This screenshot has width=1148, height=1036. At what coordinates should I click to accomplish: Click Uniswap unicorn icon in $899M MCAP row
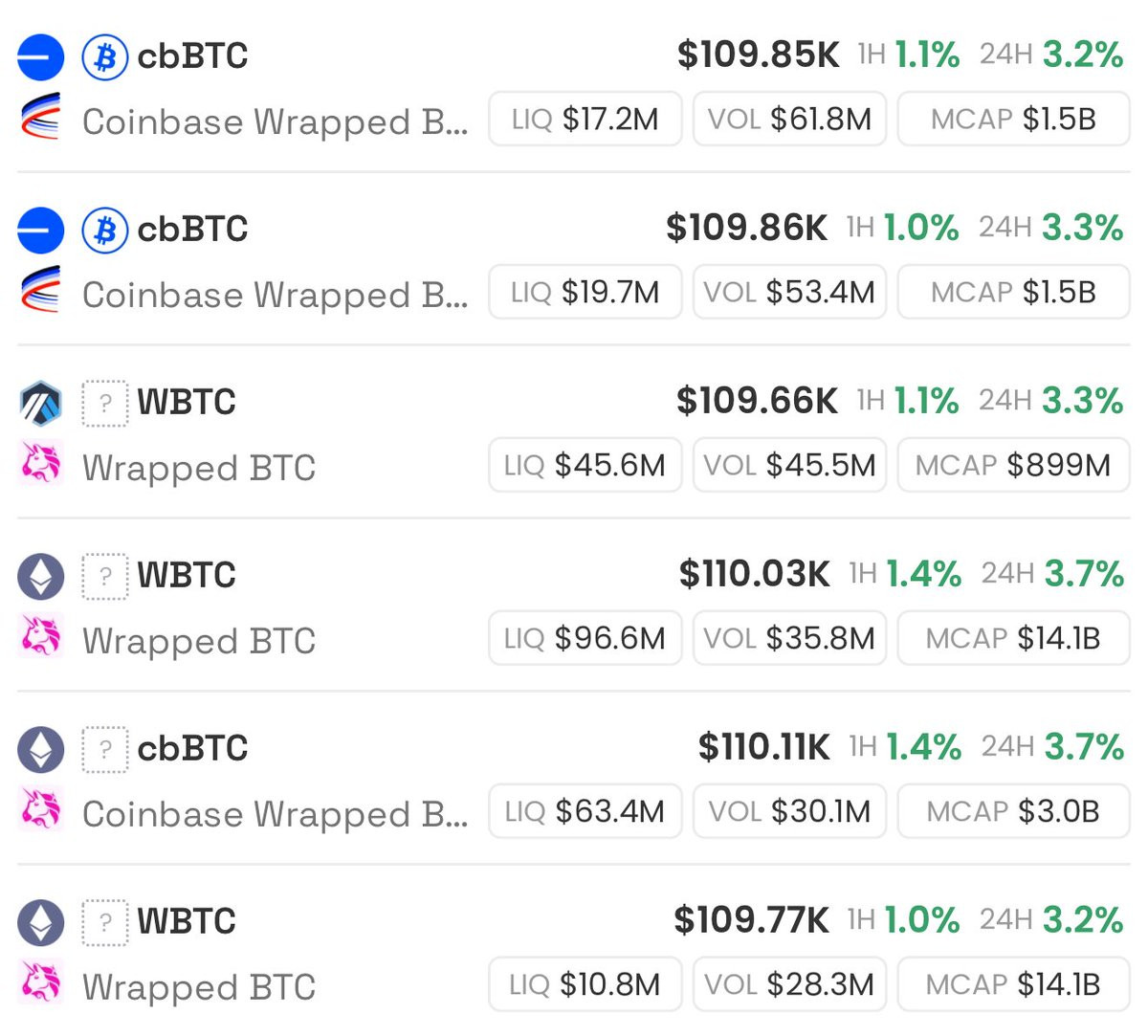pyautogui.click(x=40, y=464)
